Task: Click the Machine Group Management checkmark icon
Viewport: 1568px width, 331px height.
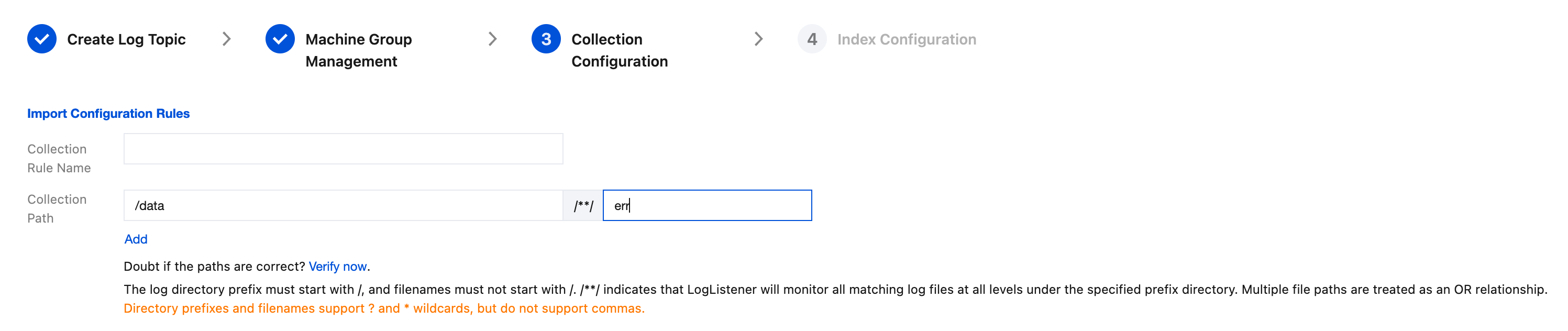Action: [280, 39]
